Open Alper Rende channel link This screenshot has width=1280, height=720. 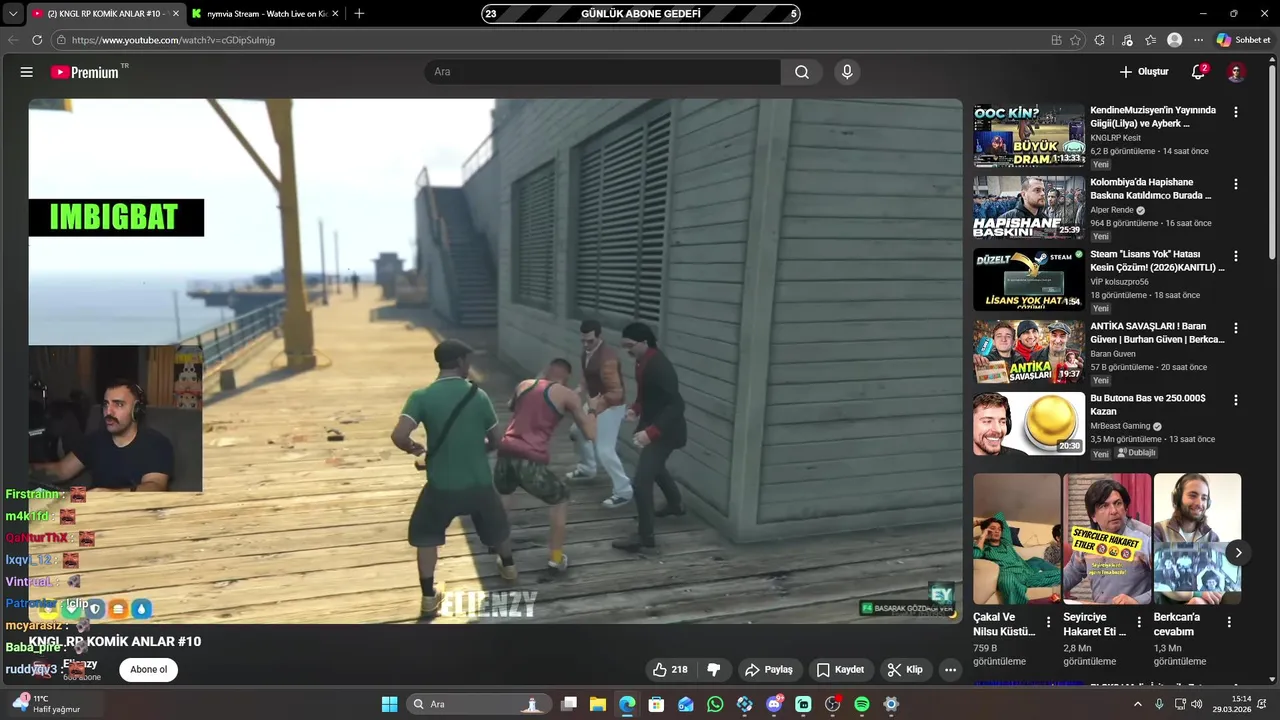[x=1112, y=210]
